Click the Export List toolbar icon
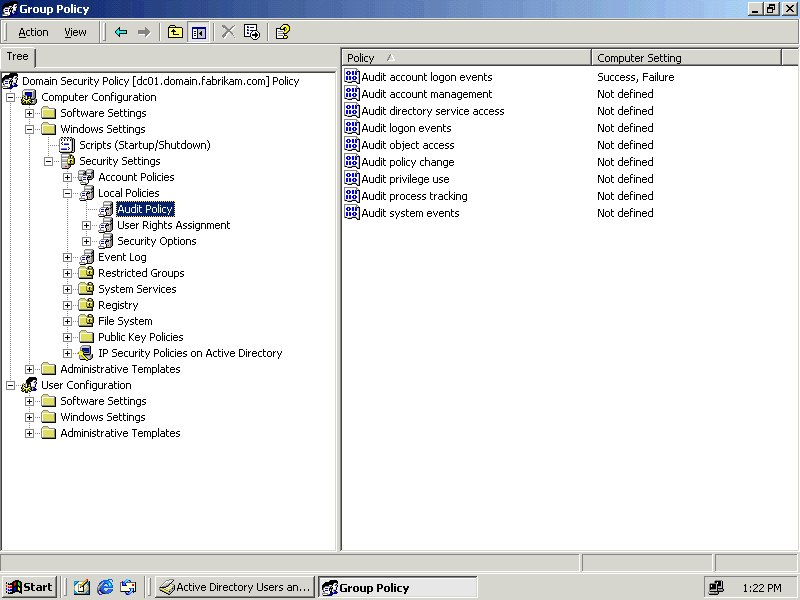The width and height of the screenshot is (800, 600). (x=251, y=32)
